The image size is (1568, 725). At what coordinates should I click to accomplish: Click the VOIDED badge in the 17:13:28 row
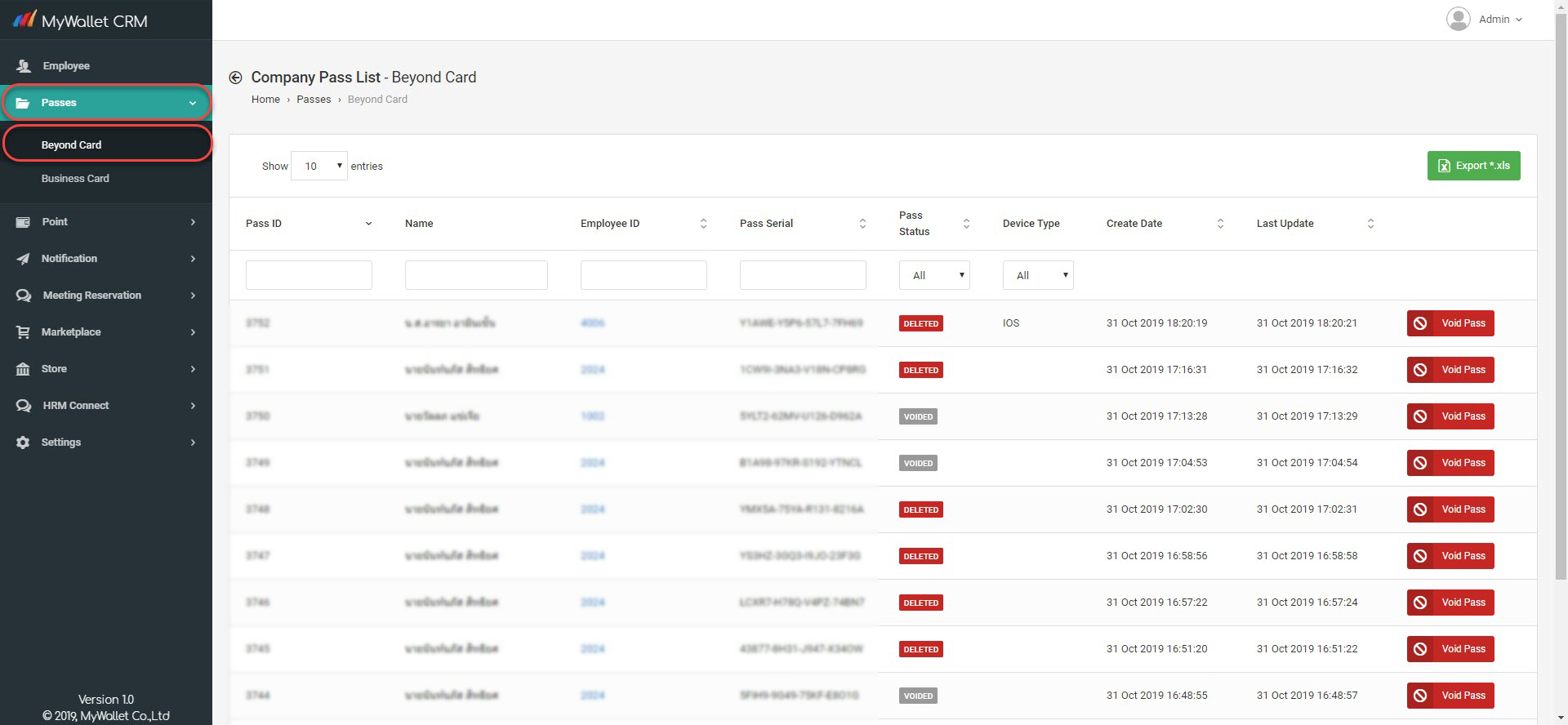(x=918, y=416)
